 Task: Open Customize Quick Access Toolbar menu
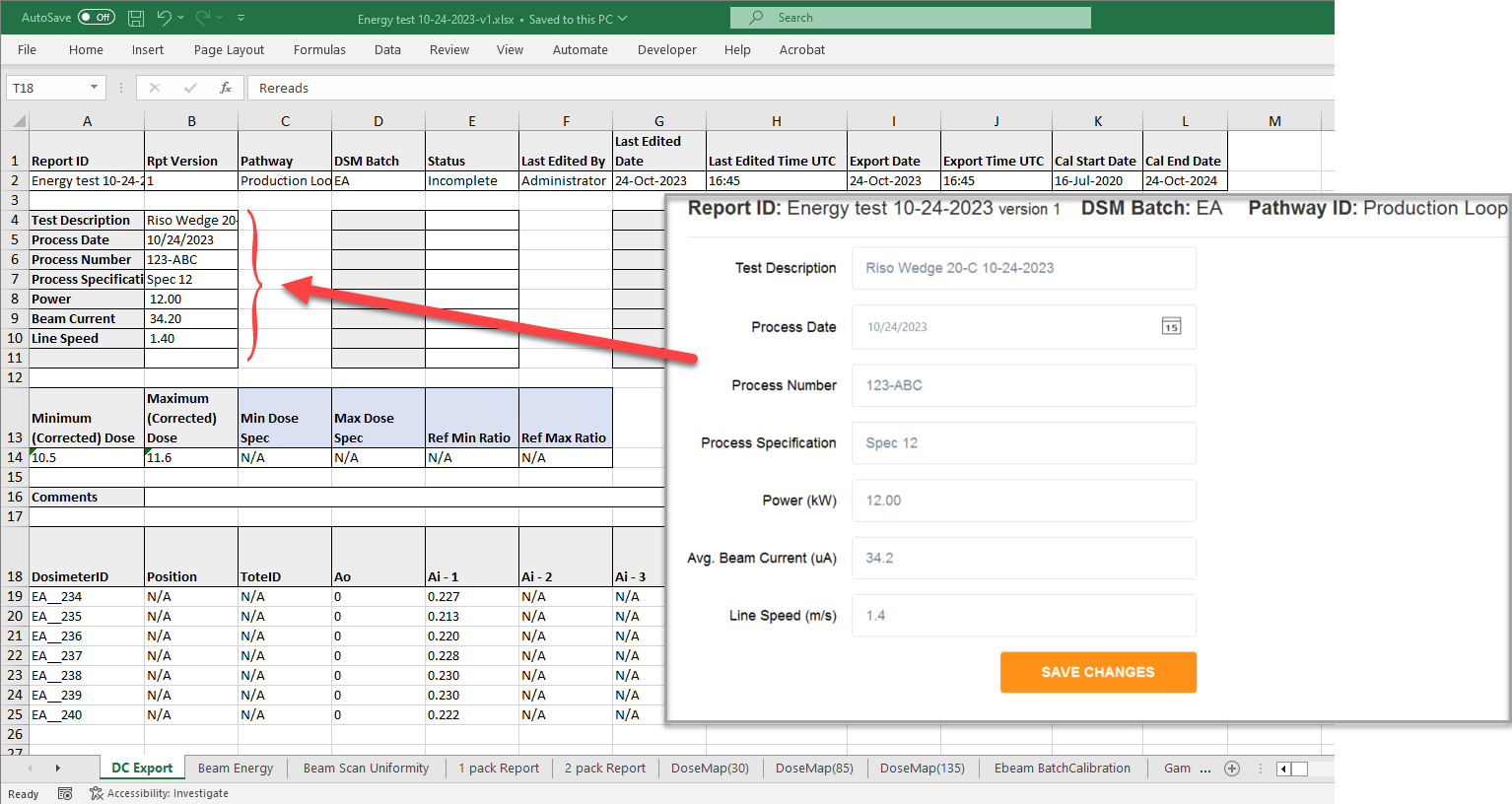pyautogui.click(x=241, y=18)
